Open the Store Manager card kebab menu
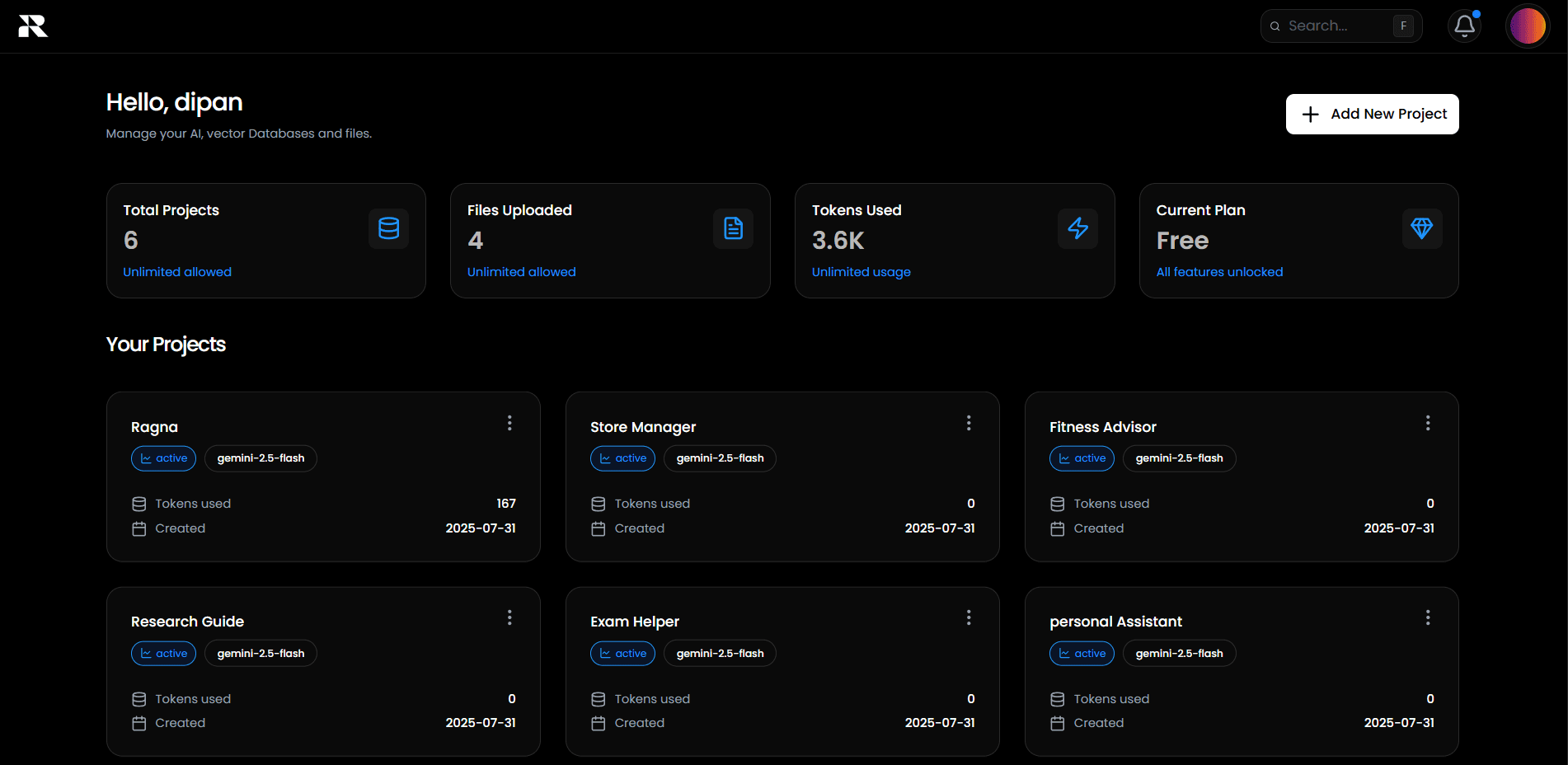Screen dimensions: 1568x765 [969, 423]
